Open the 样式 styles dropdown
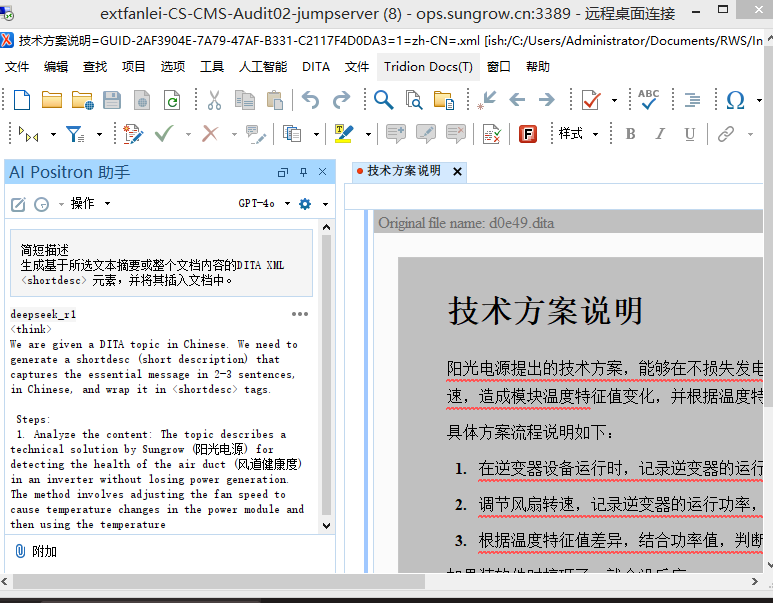 (x=578, y=134)
